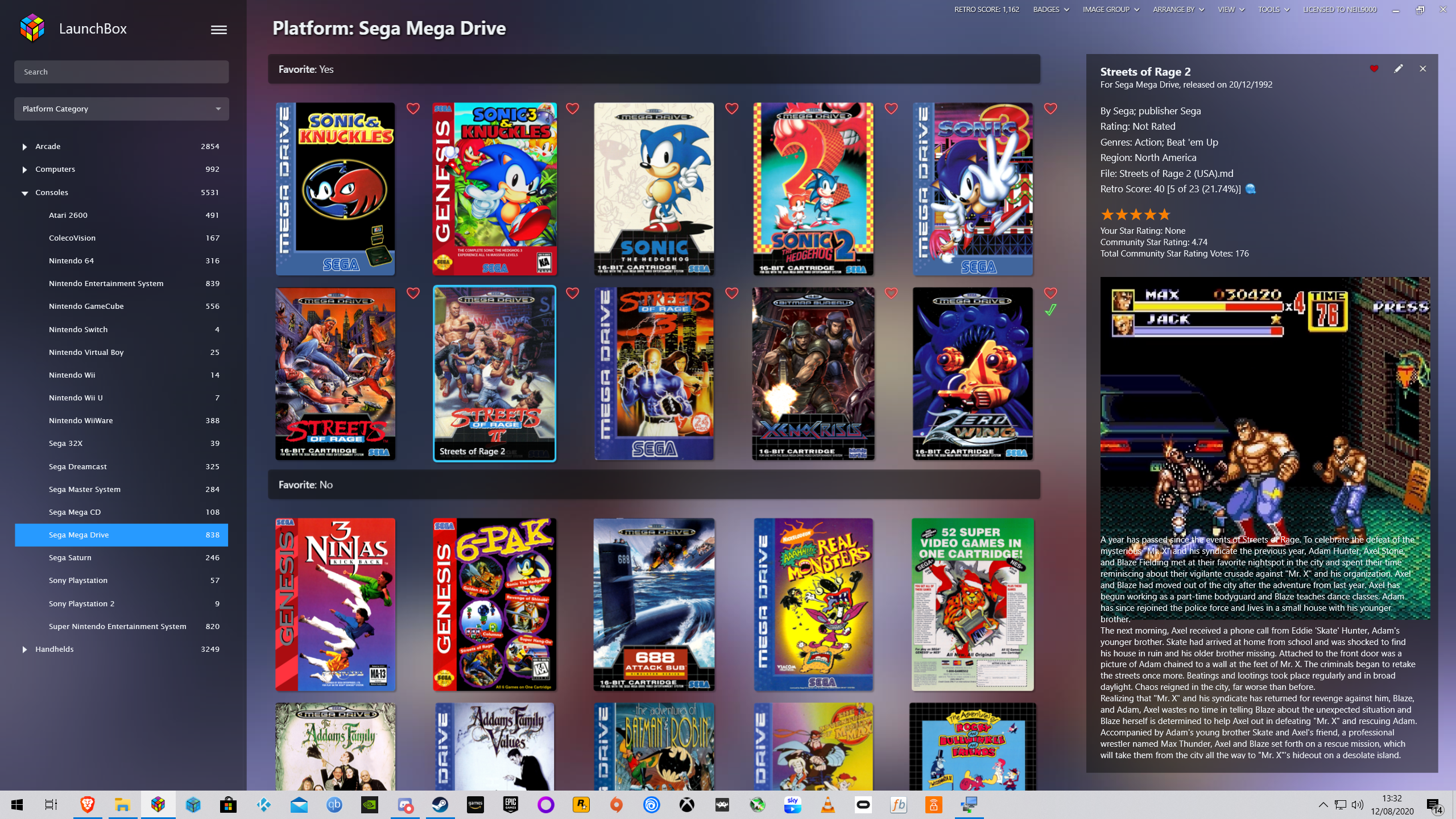Screen dimensions: 1456x819
Task: Open Epic Games Launcher from taskbar
Action: coord(510,805)
